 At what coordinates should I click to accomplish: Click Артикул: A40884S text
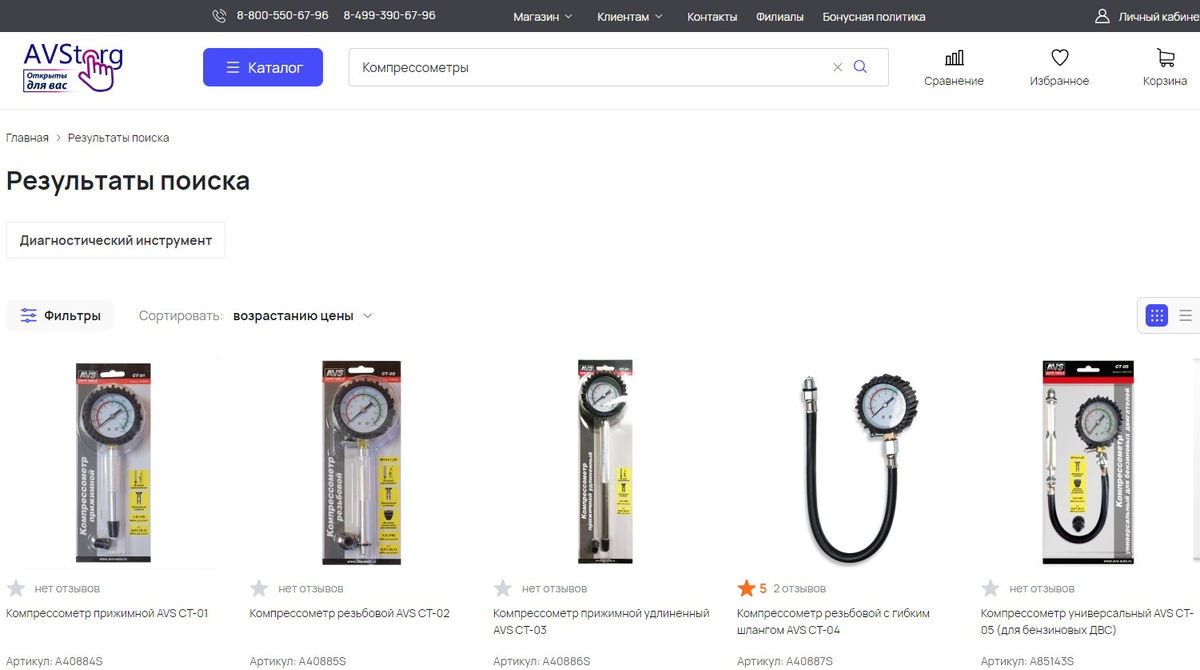[x=54, y=661]
